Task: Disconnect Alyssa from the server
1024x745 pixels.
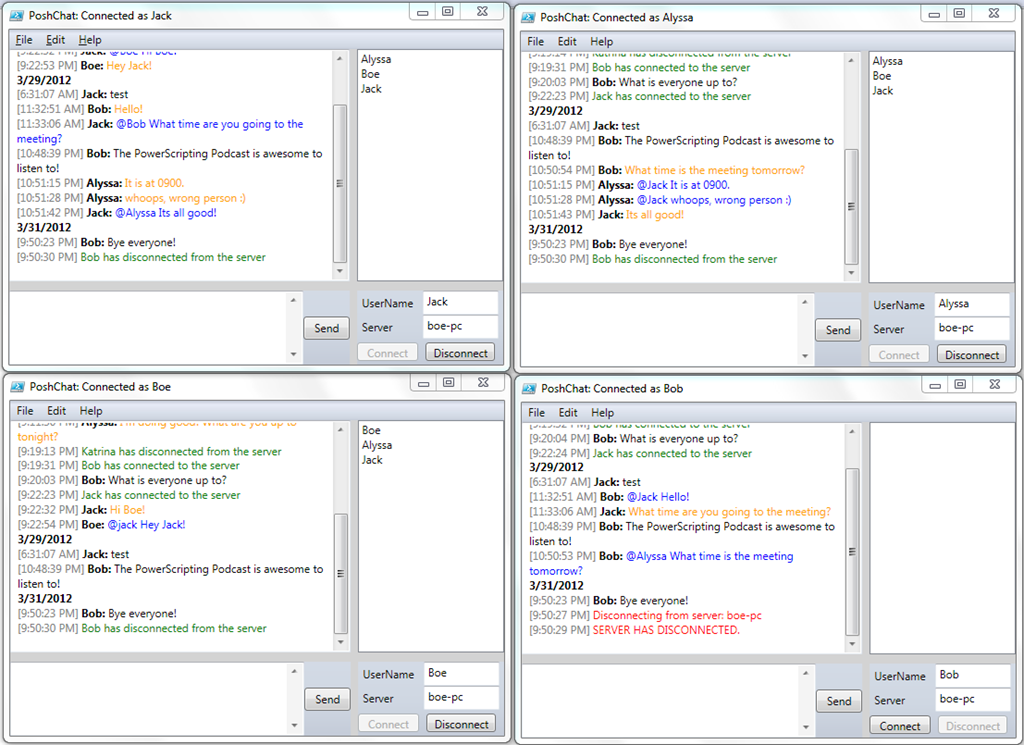Action: 972,355
